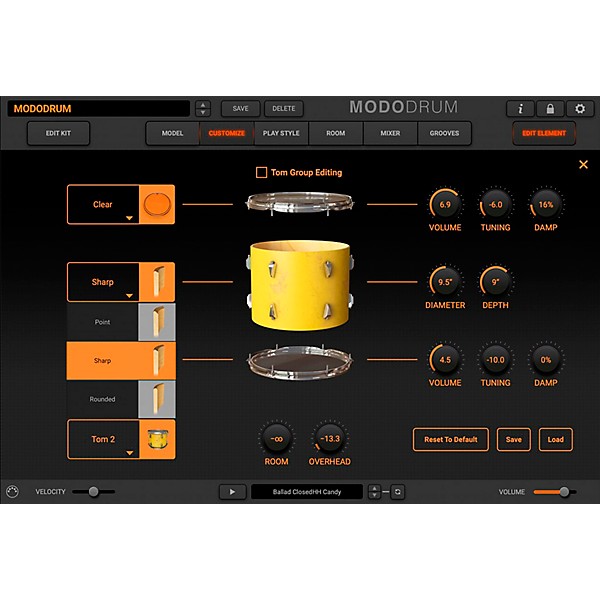The width and height of the screenshot is (600, 600).
Task: Open the info panel icon
Action: tap(520, 109)
